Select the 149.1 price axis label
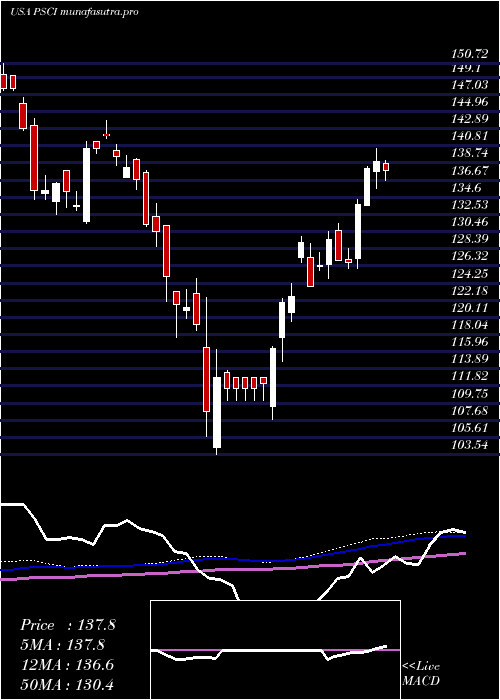Screen dimensions: 500x700 pos(466,69)
